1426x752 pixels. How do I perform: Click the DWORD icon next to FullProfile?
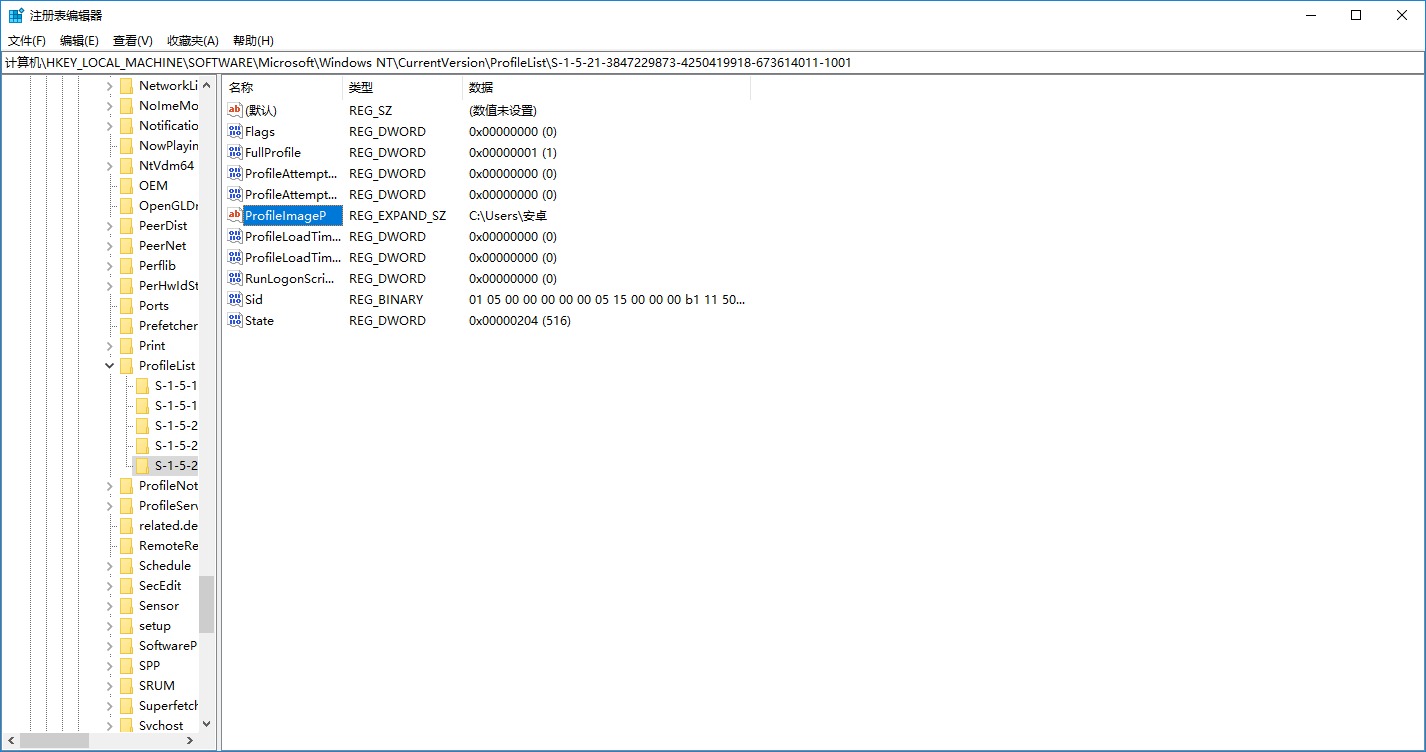click(235, 152)
